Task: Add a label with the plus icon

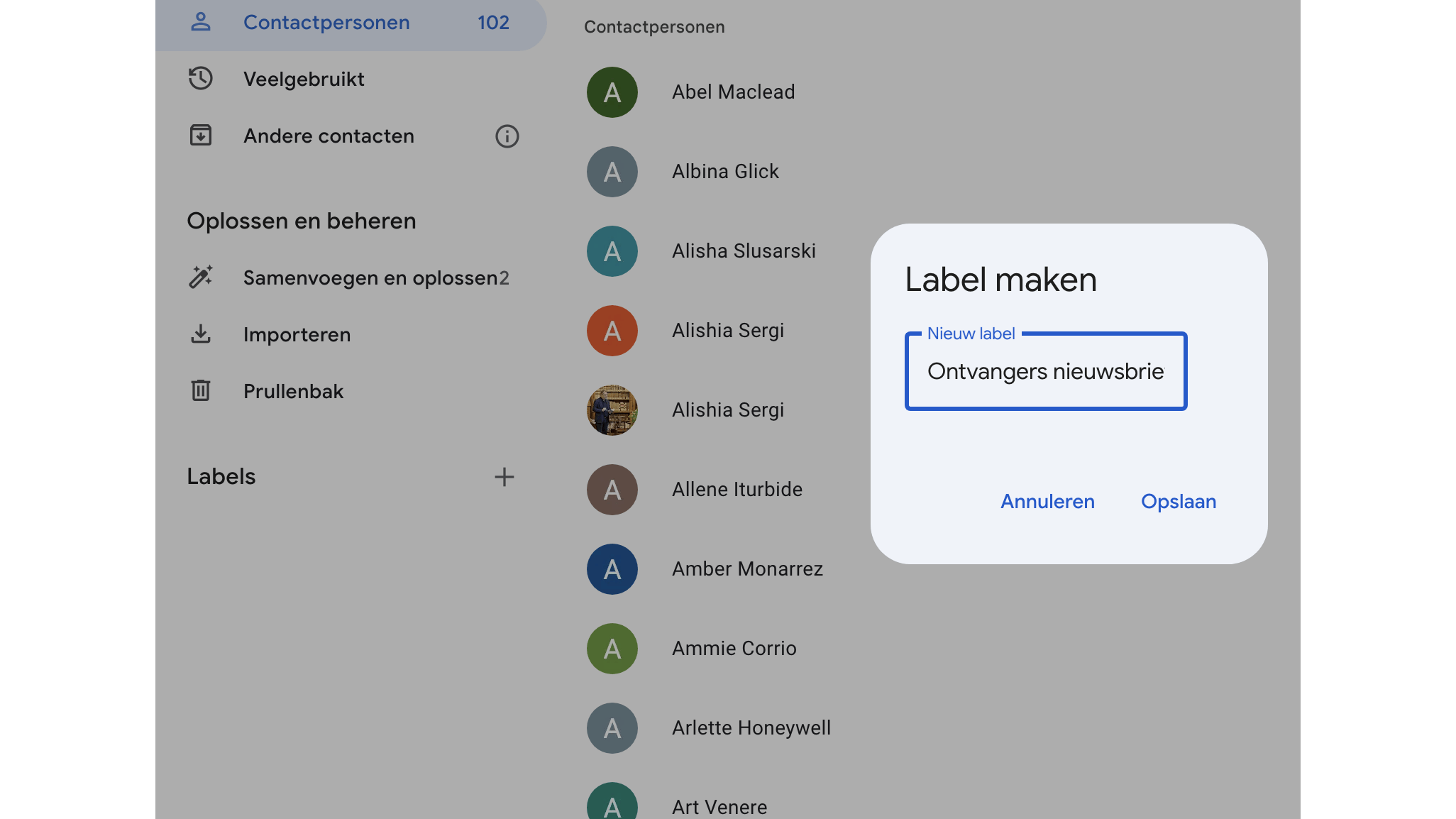Action: click(504, 477)
